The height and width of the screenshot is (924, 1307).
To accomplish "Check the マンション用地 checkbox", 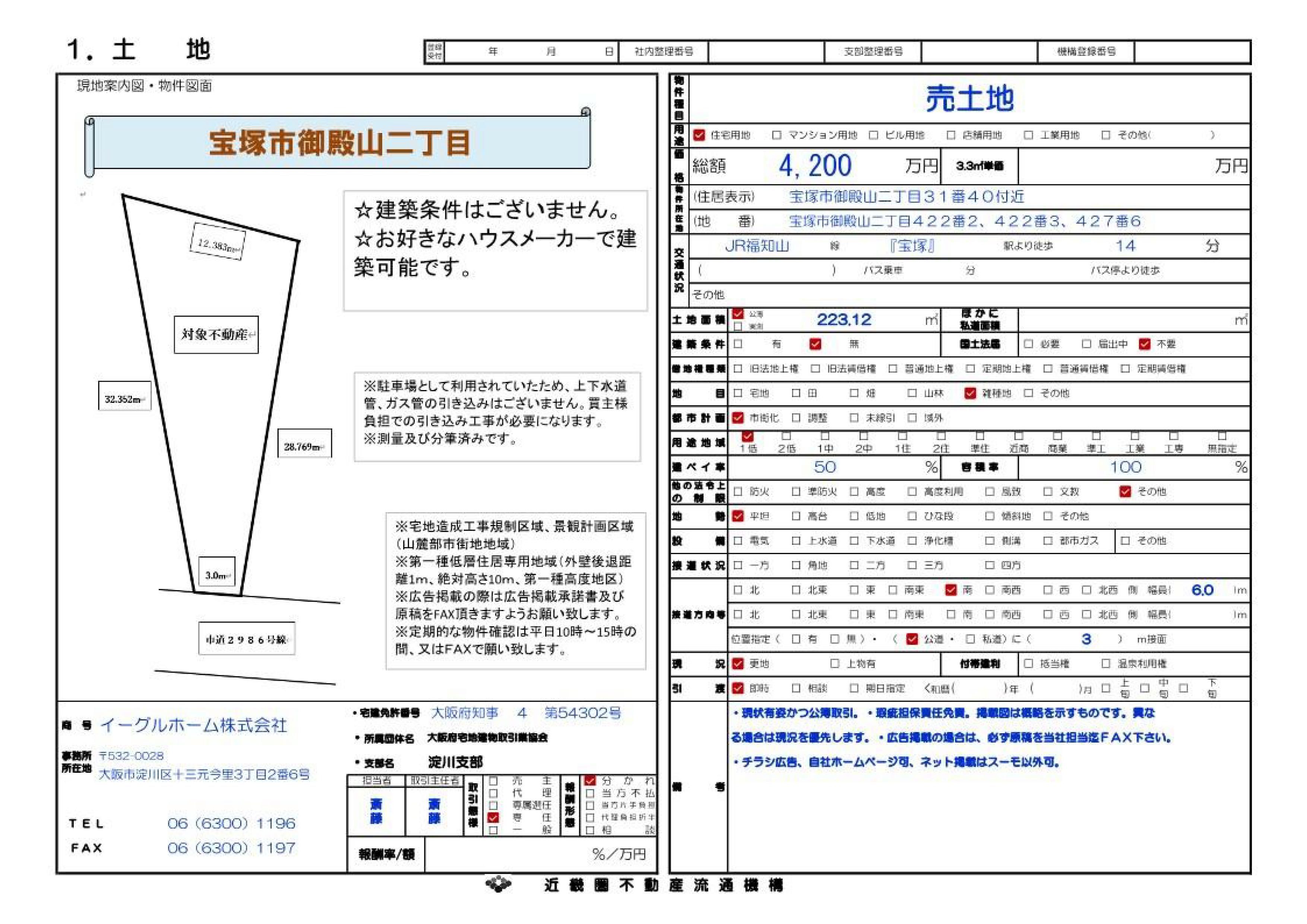I will 776,135.
